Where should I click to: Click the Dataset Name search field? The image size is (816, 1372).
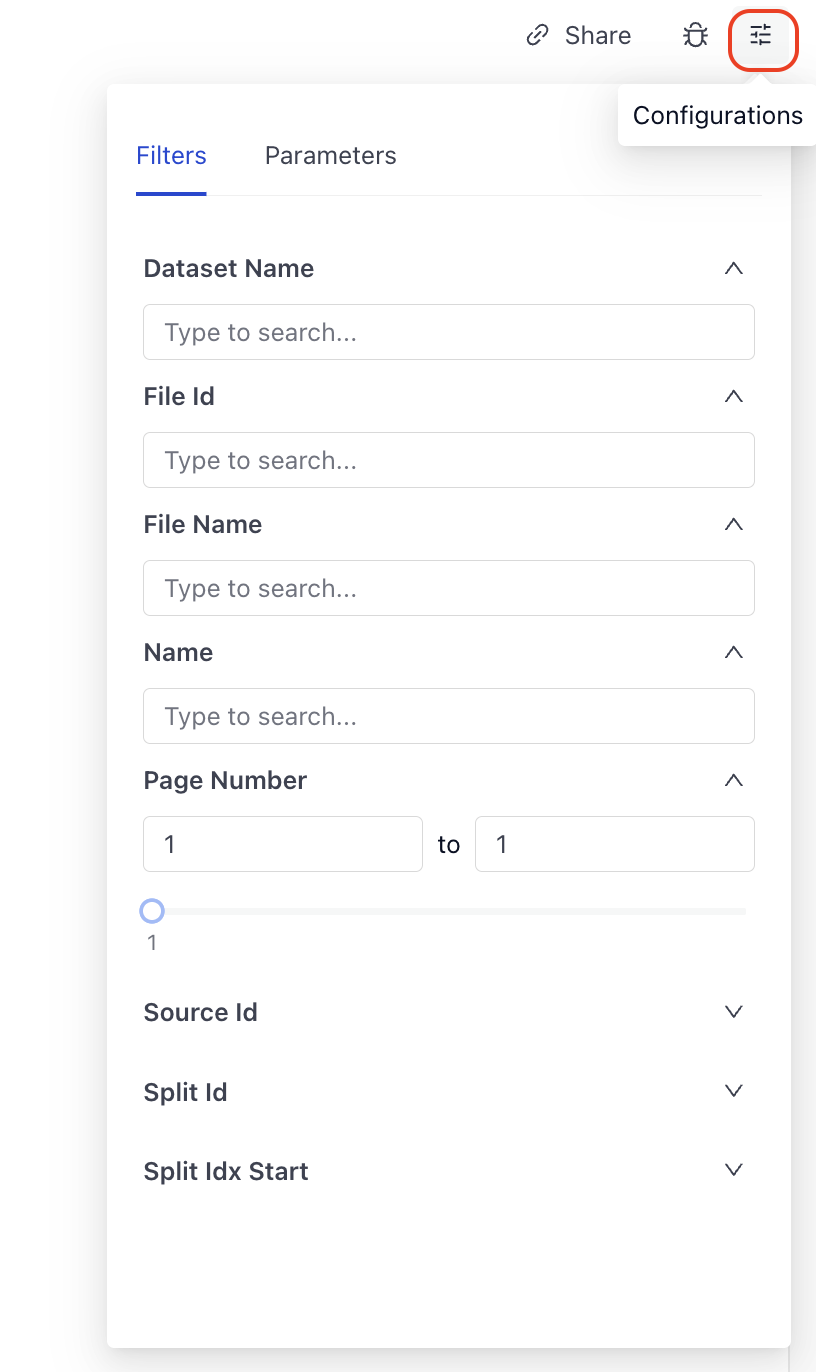point(448,332)
